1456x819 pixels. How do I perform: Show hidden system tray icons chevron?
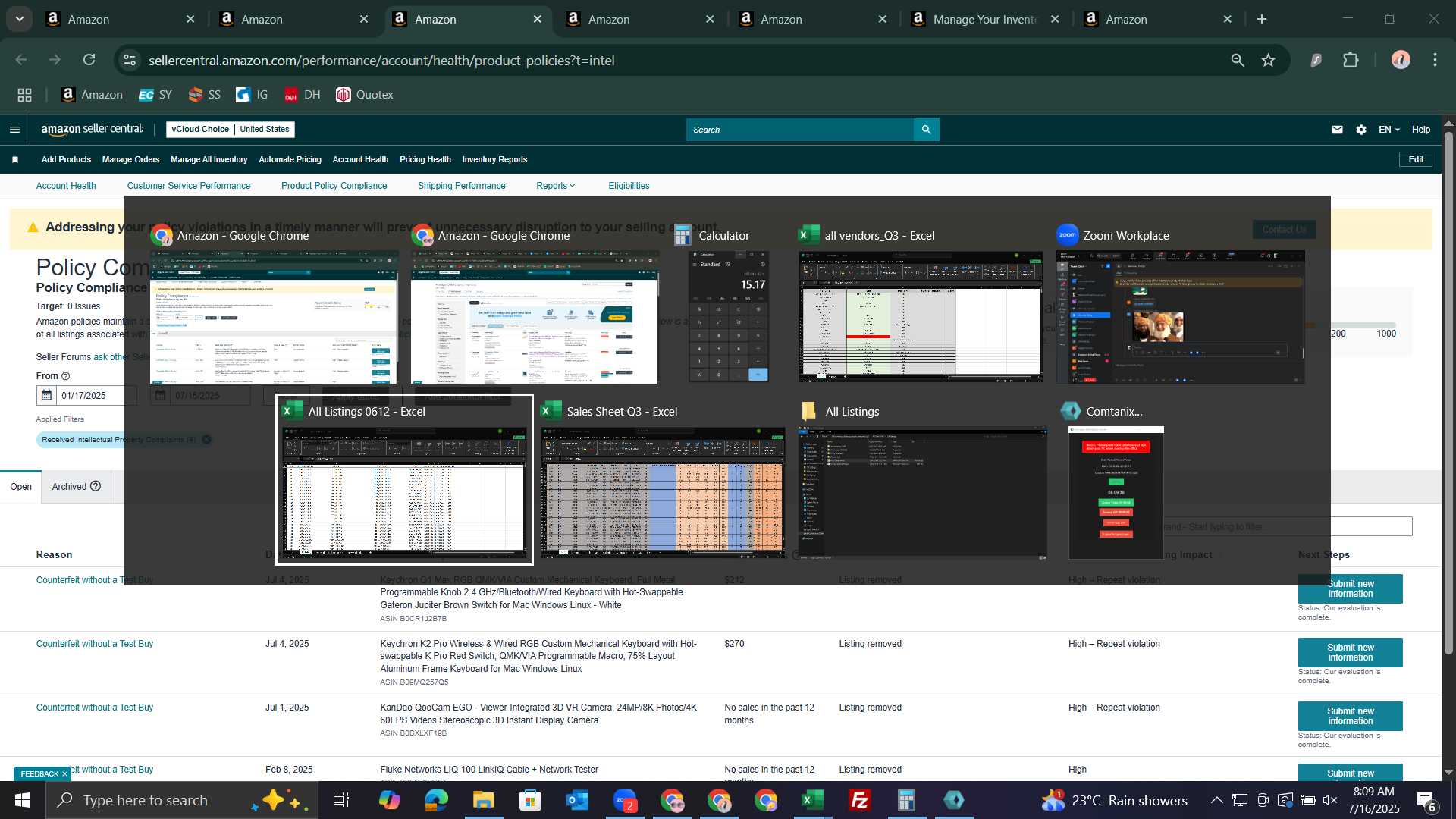tap(1216, 800)
